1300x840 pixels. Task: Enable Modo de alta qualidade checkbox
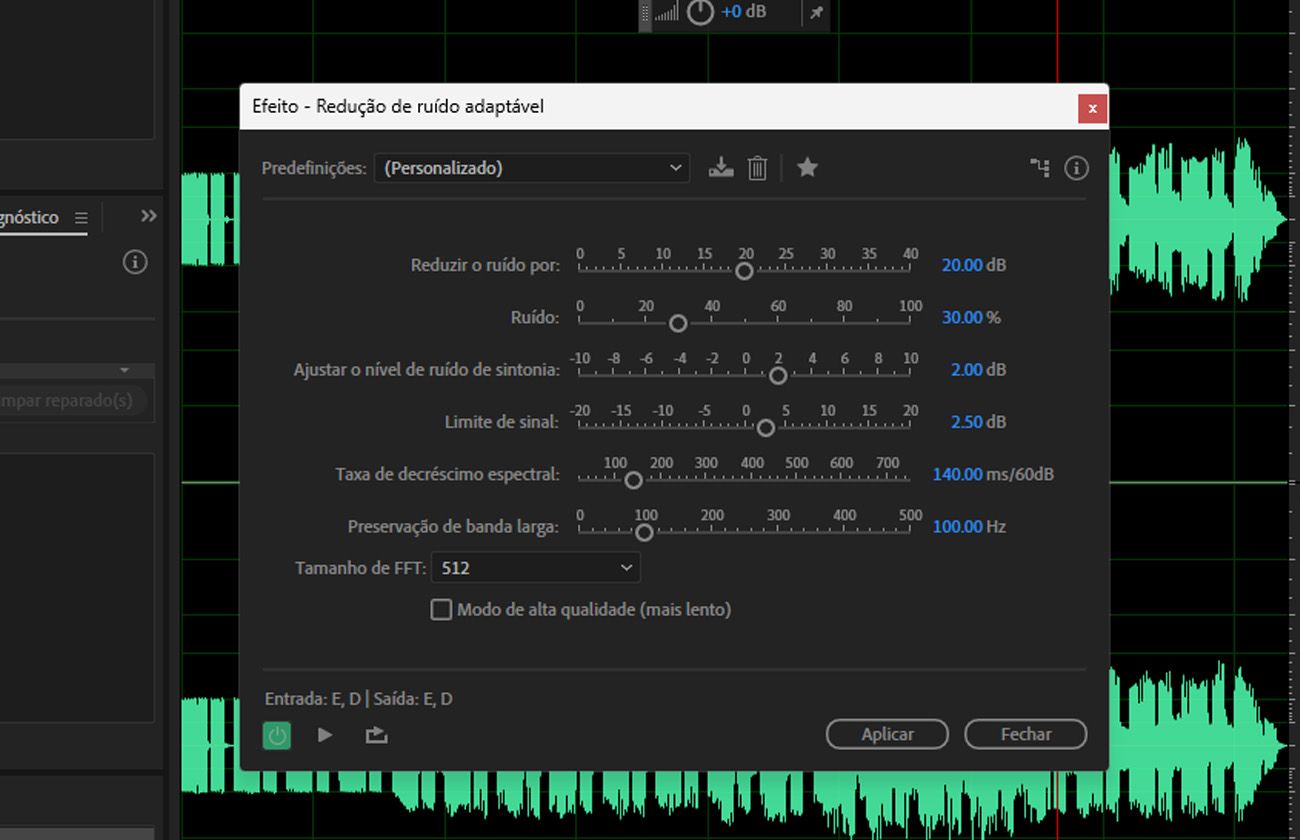[441, 609]
